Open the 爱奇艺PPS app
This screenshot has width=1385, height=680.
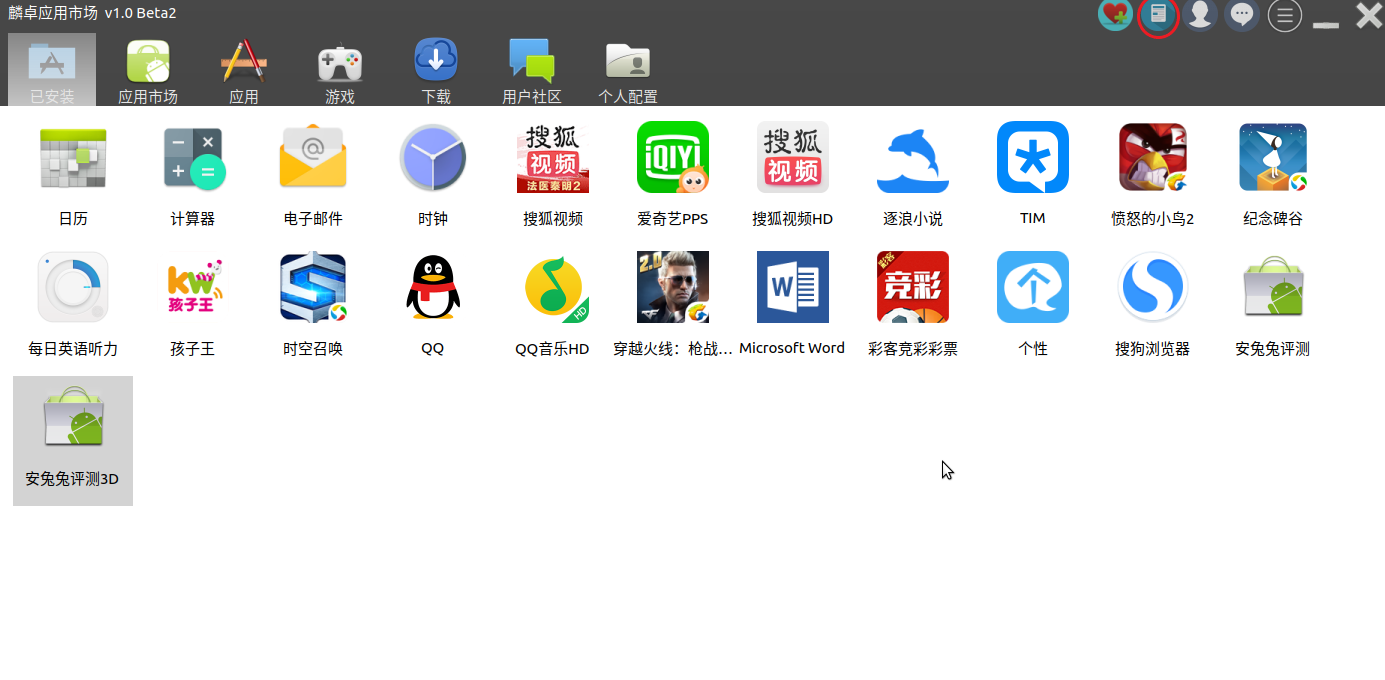coord(673,157)
